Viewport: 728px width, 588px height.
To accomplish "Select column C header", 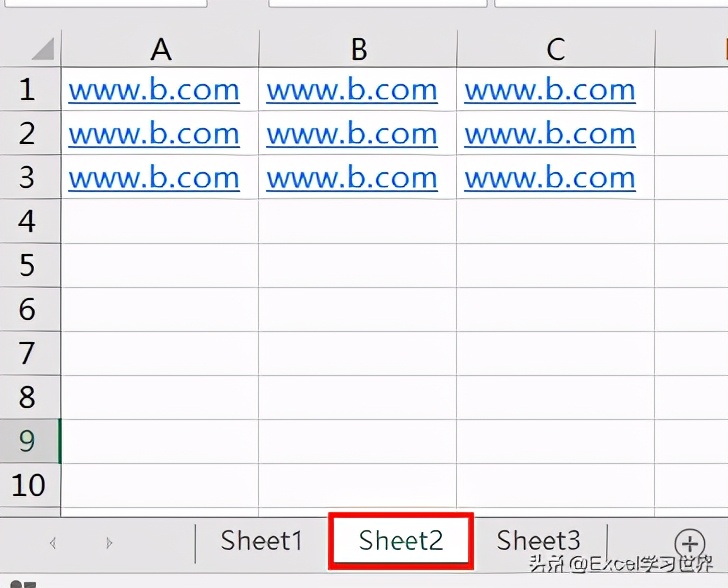I will coord(556,49).
